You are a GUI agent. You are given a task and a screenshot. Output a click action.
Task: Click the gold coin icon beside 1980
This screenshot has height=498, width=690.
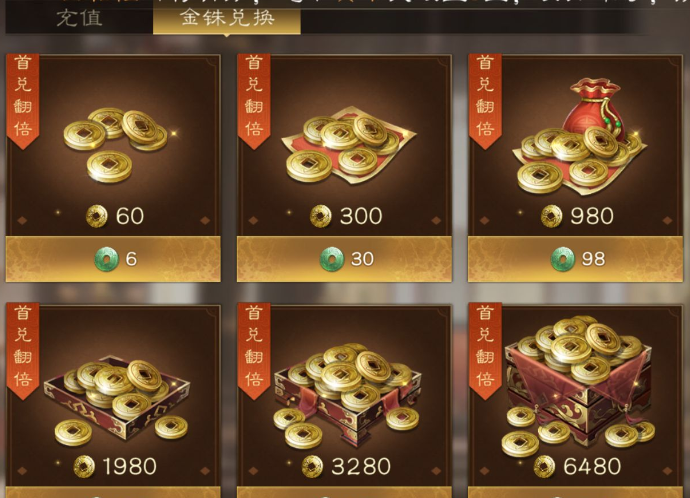pyautogui.click(x=84, y=466)
